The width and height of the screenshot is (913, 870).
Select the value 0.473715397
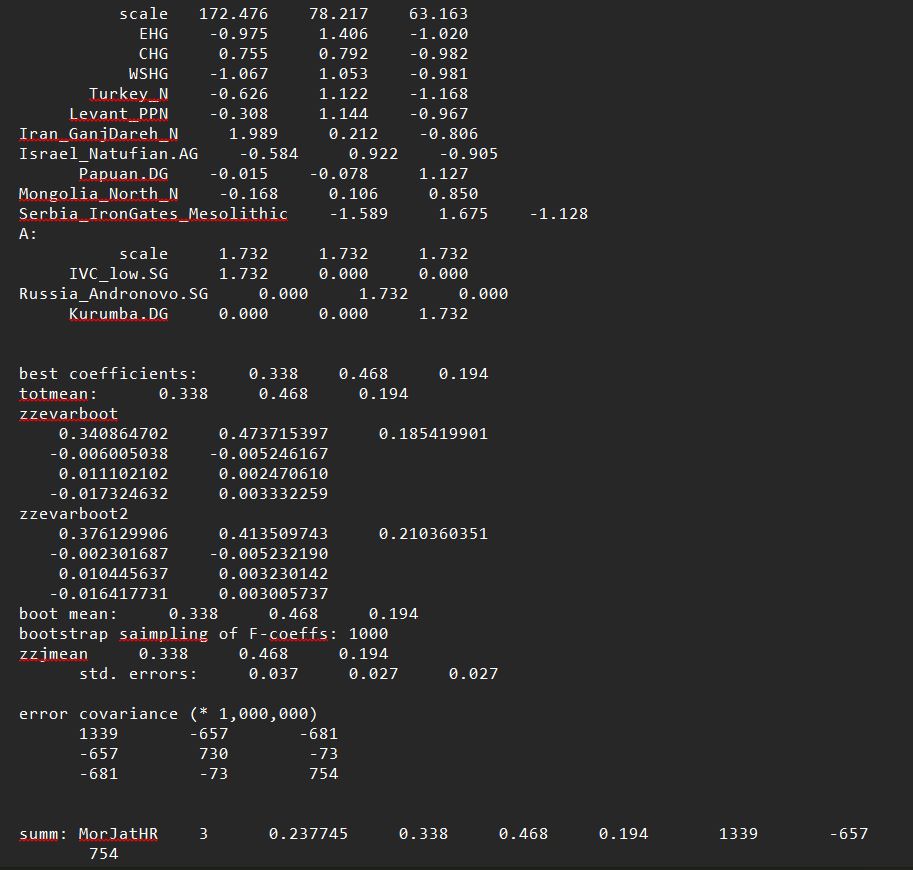pos(274,434)
